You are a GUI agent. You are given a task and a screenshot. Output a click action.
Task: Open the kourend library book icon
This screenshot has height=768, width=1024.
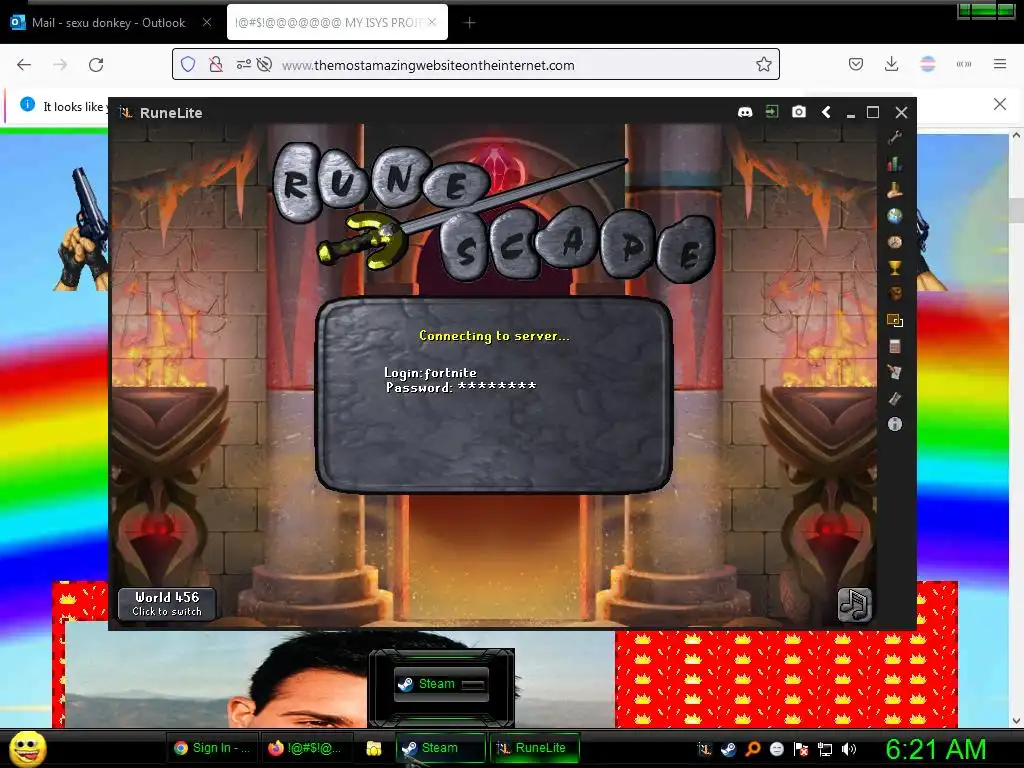tap(895, 398)
